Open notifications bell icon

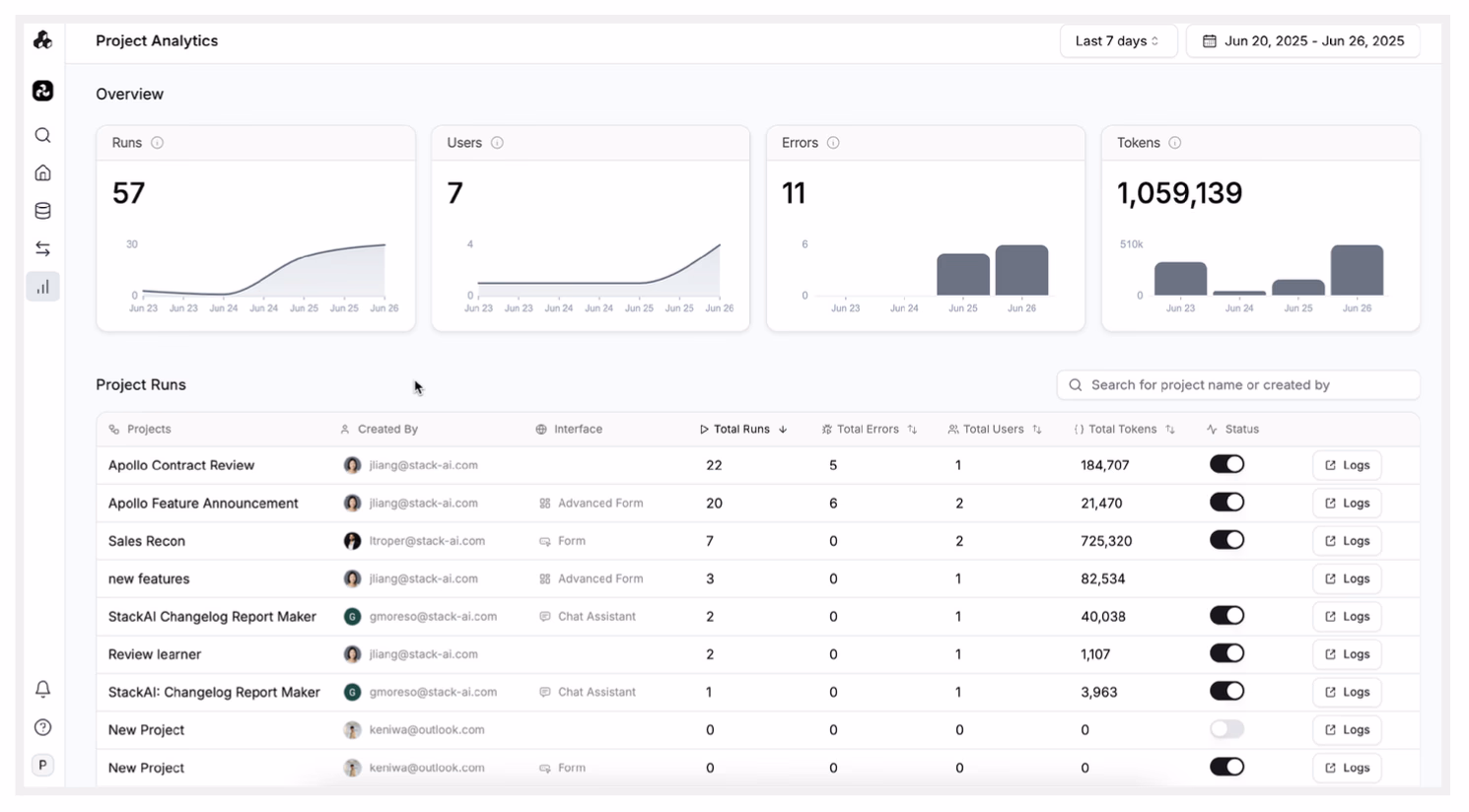coord(42,689)
